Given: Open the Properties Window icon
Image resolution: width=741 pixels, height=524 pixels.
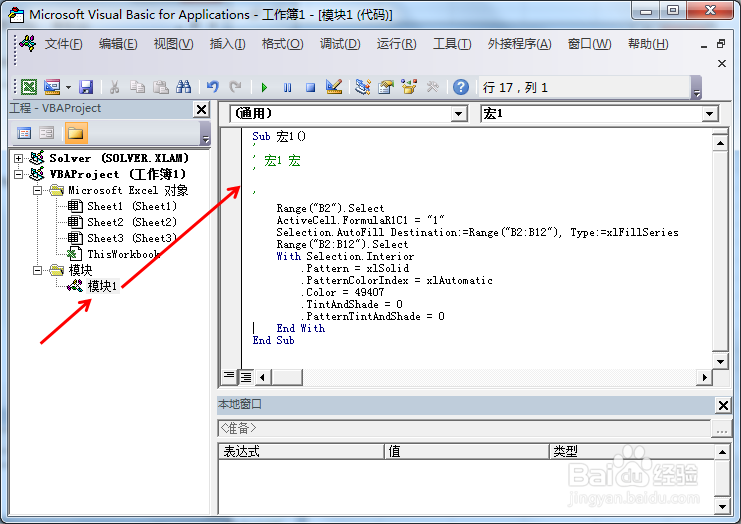Looking at the screenshot, I should (x=386, y=87).
